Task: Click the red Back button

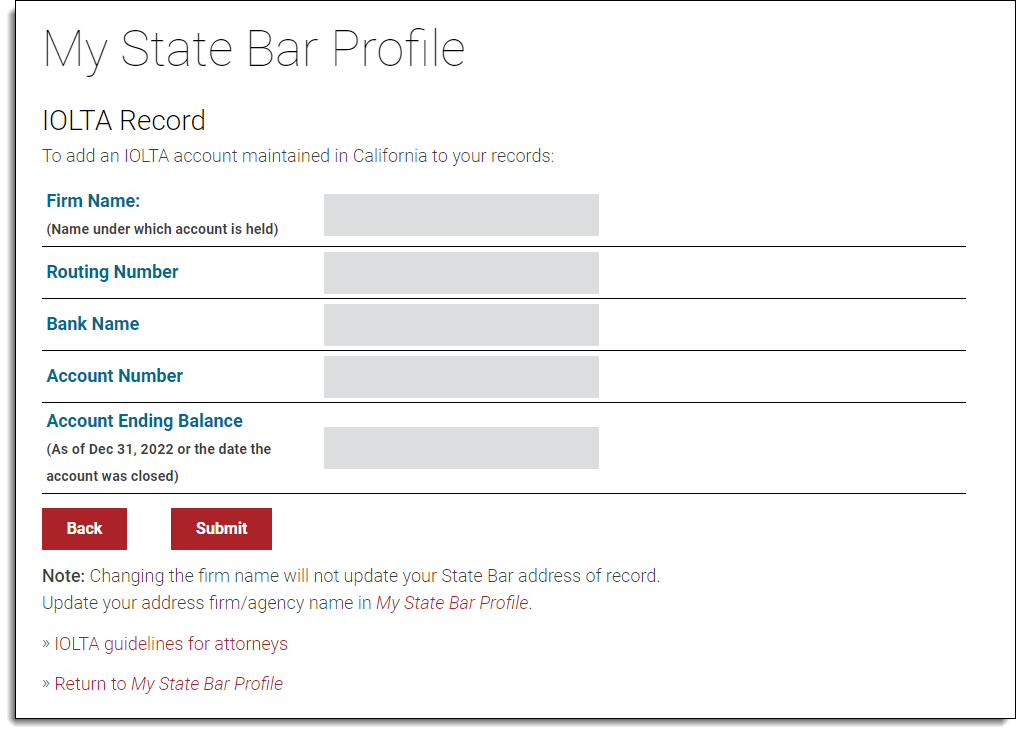Action: pos(84,529)
